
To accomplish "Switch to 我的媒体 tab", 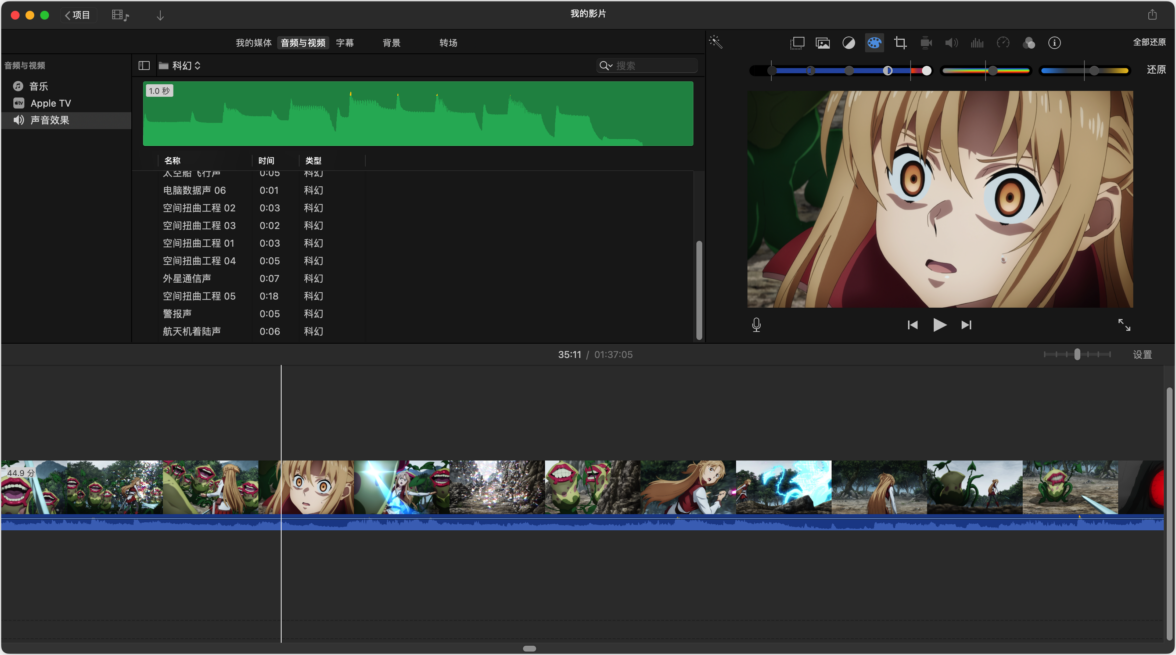I will (x=254, y=43).
